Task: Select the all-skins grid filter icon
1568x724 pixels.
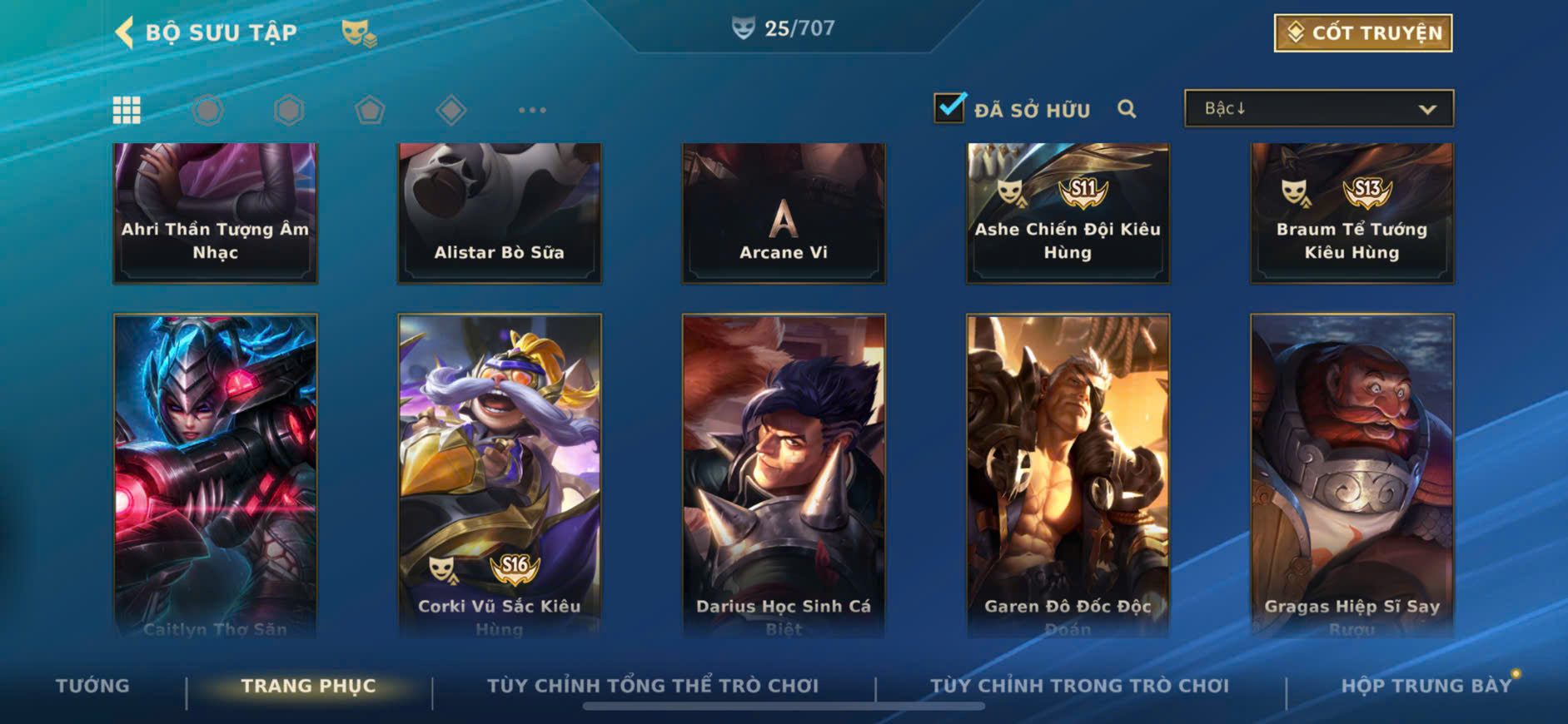Action: point(127,110)
